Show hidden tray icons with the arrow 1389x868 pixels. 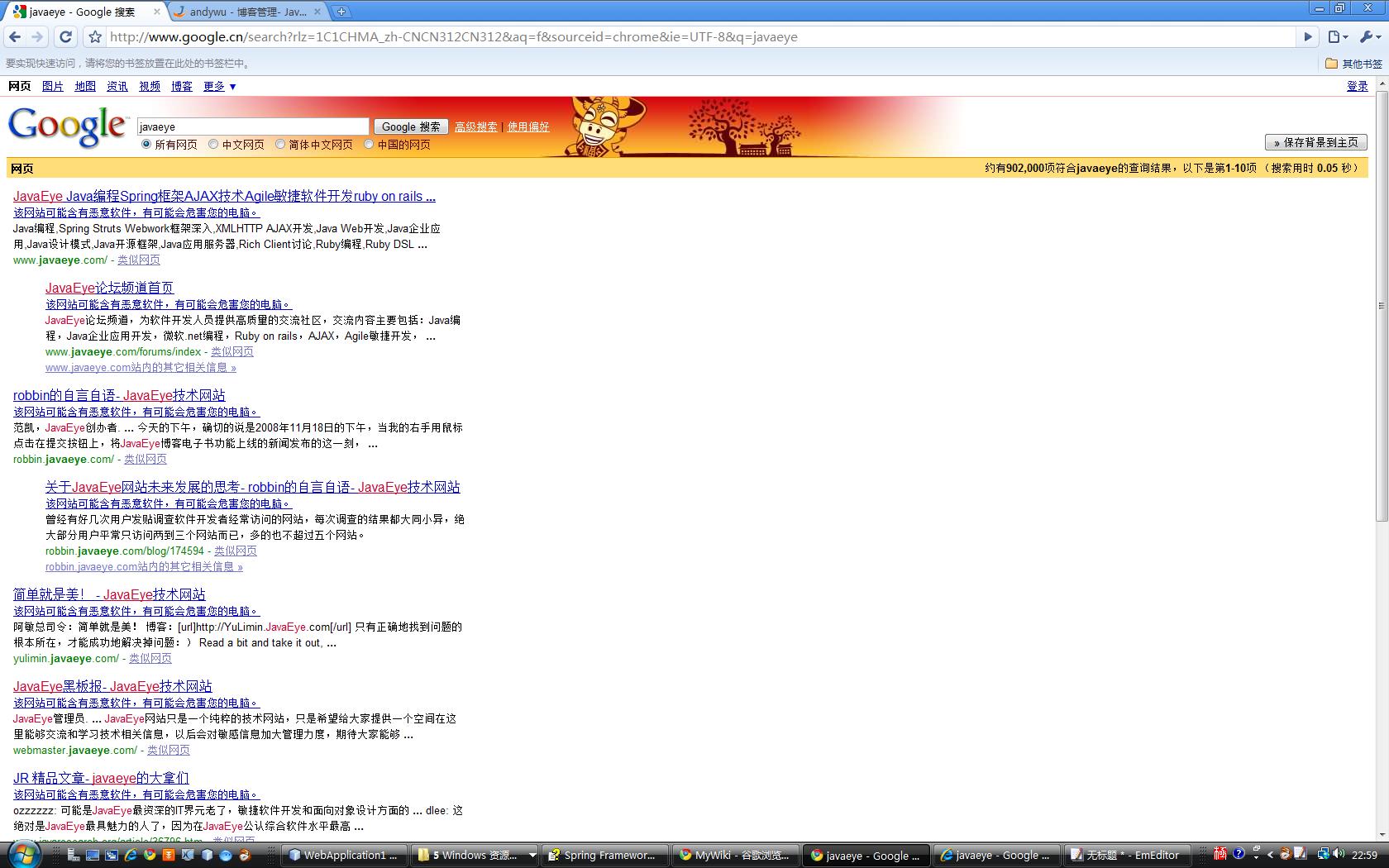pos(1271,855)
